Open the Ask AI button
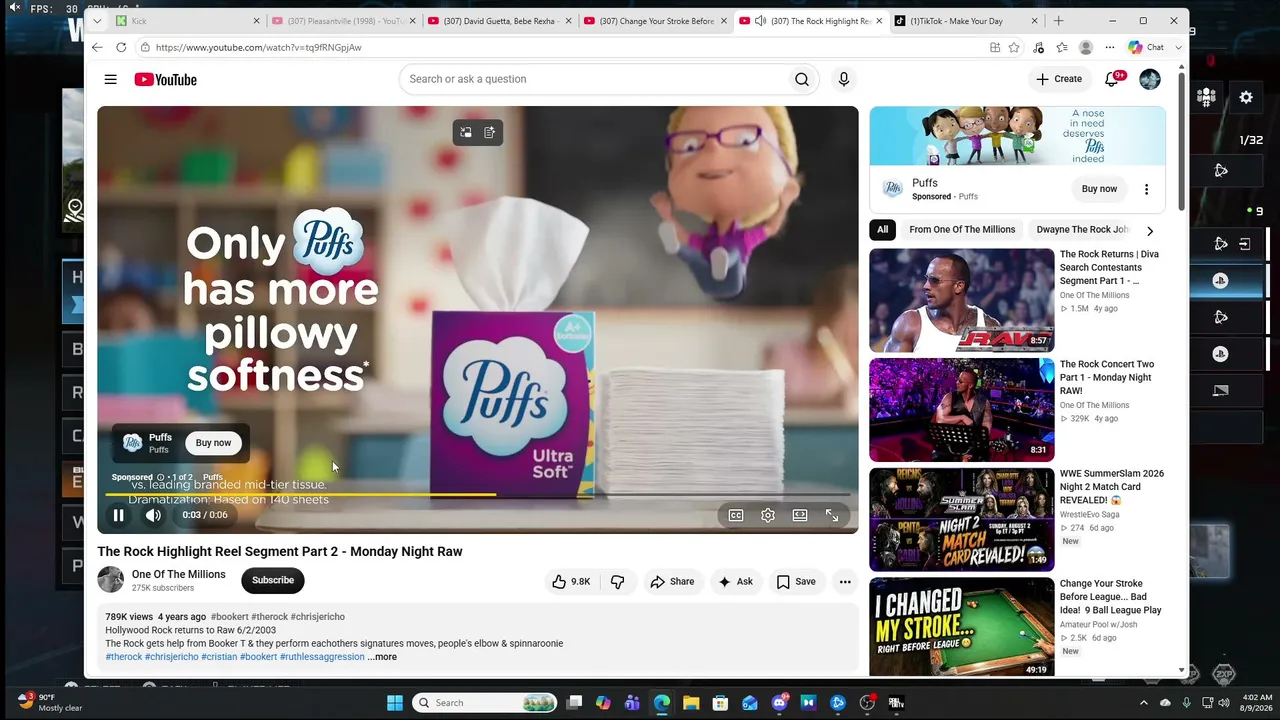The image size is (1280, 720). (x=735, y=581)
